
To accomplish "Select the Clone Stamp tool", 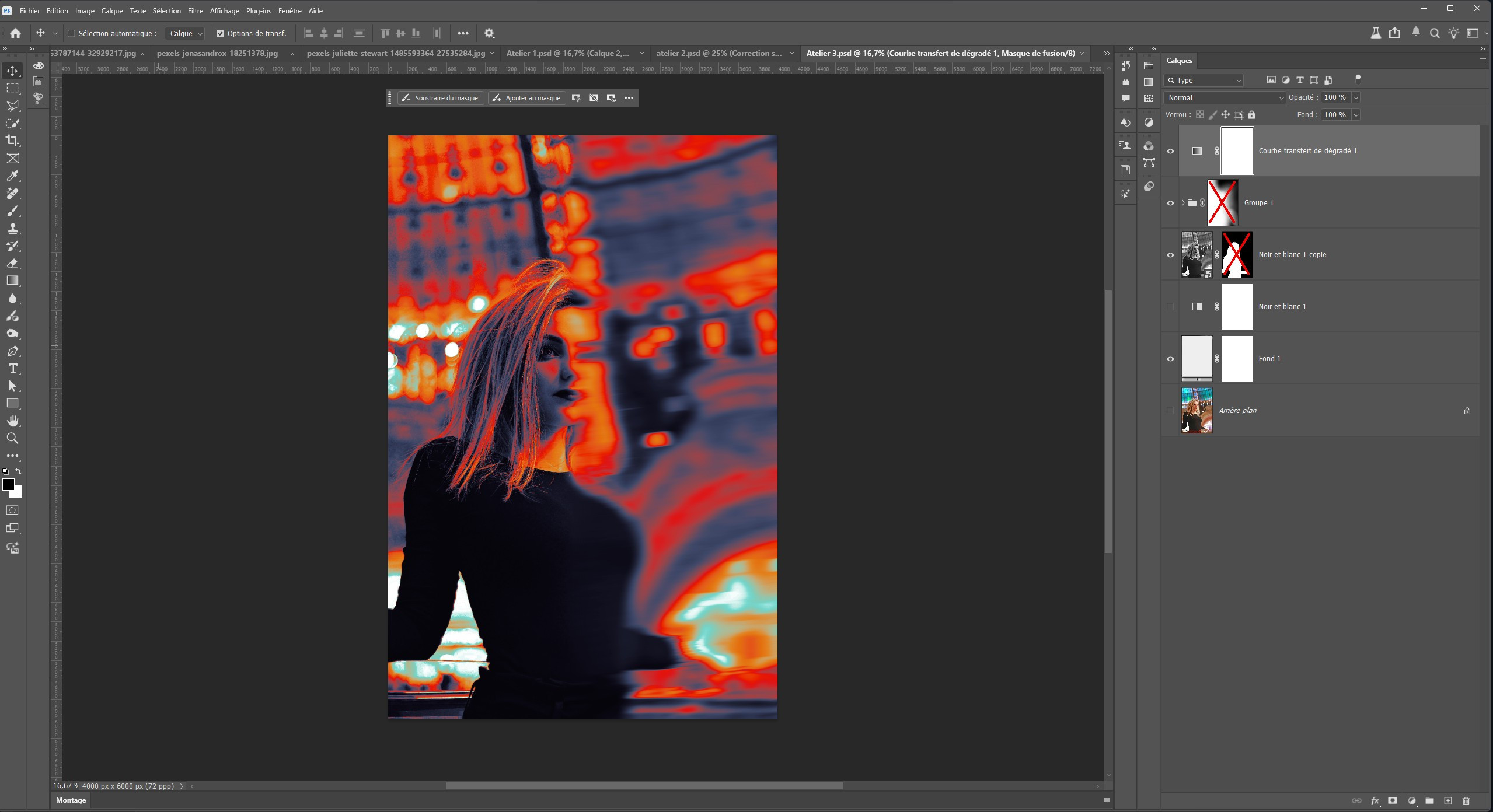I will pyautogui.click(x=12, y=228).
